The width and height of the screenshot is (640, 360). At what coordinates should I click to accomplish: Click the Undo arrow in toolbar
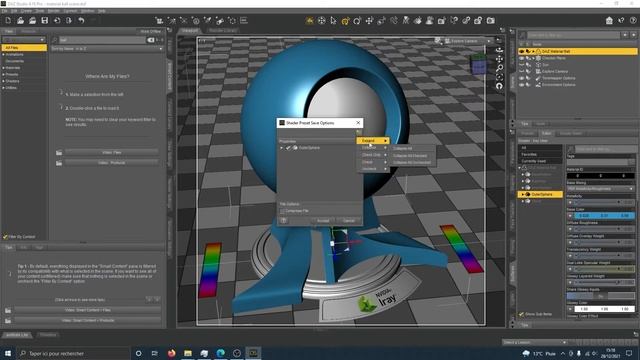(x=81, y=20)
